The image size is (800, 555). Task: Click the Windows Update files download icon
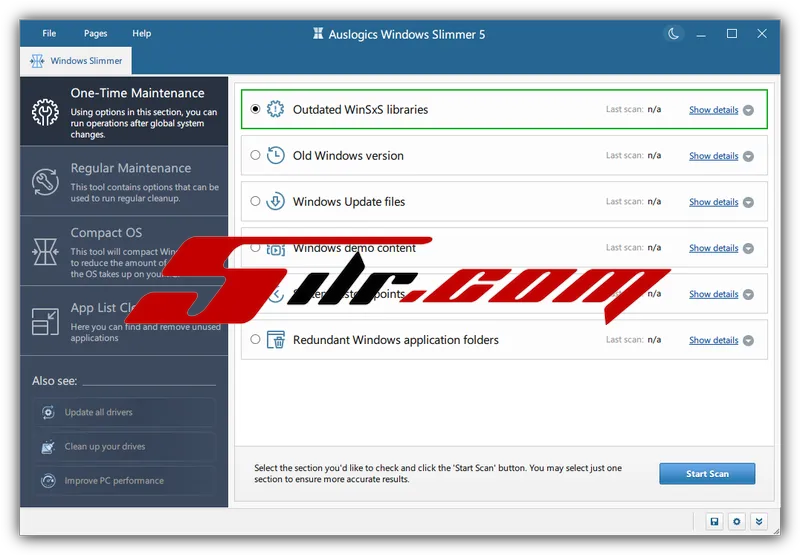276,201
